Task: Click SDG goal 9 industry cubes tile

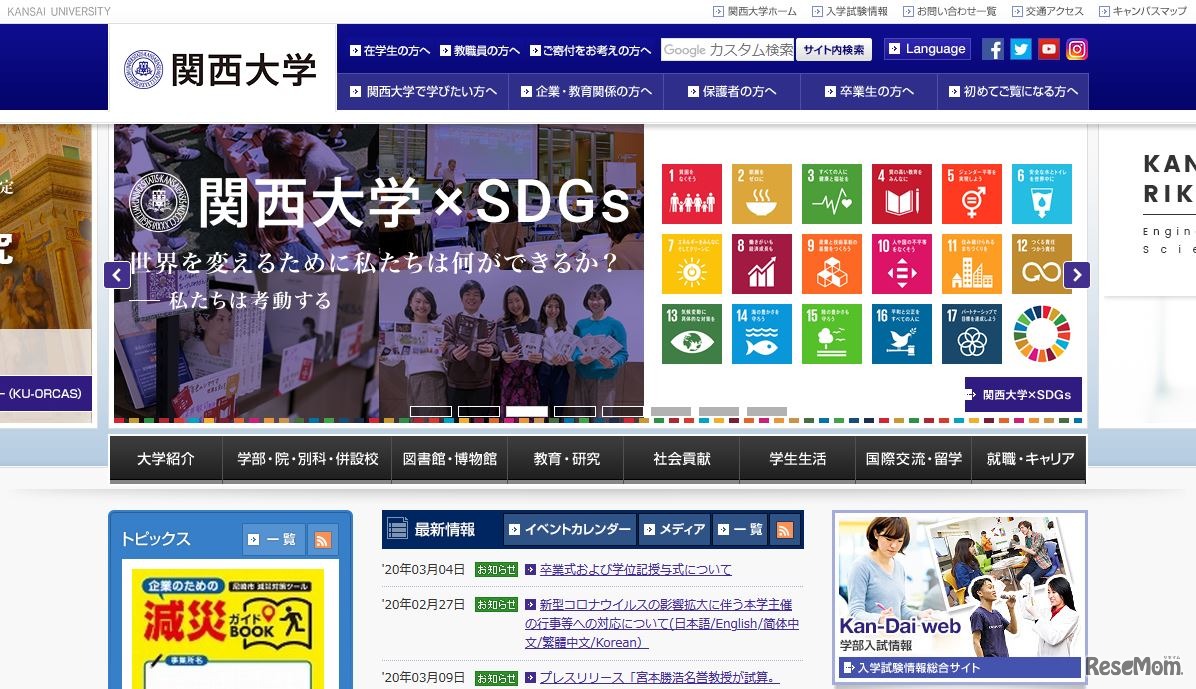Action: point(832,264)
